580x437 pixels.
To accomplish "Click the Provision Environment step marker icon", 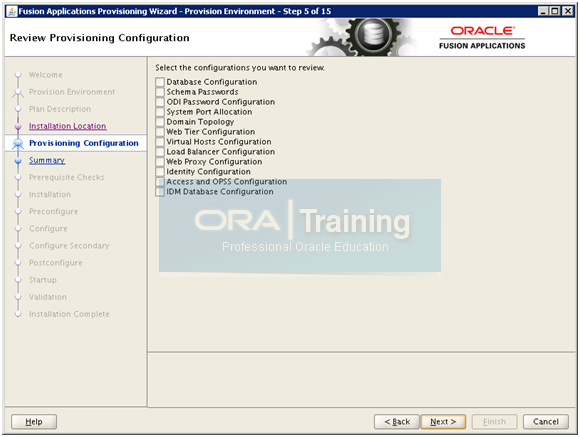I will click(x=18, y=93).
